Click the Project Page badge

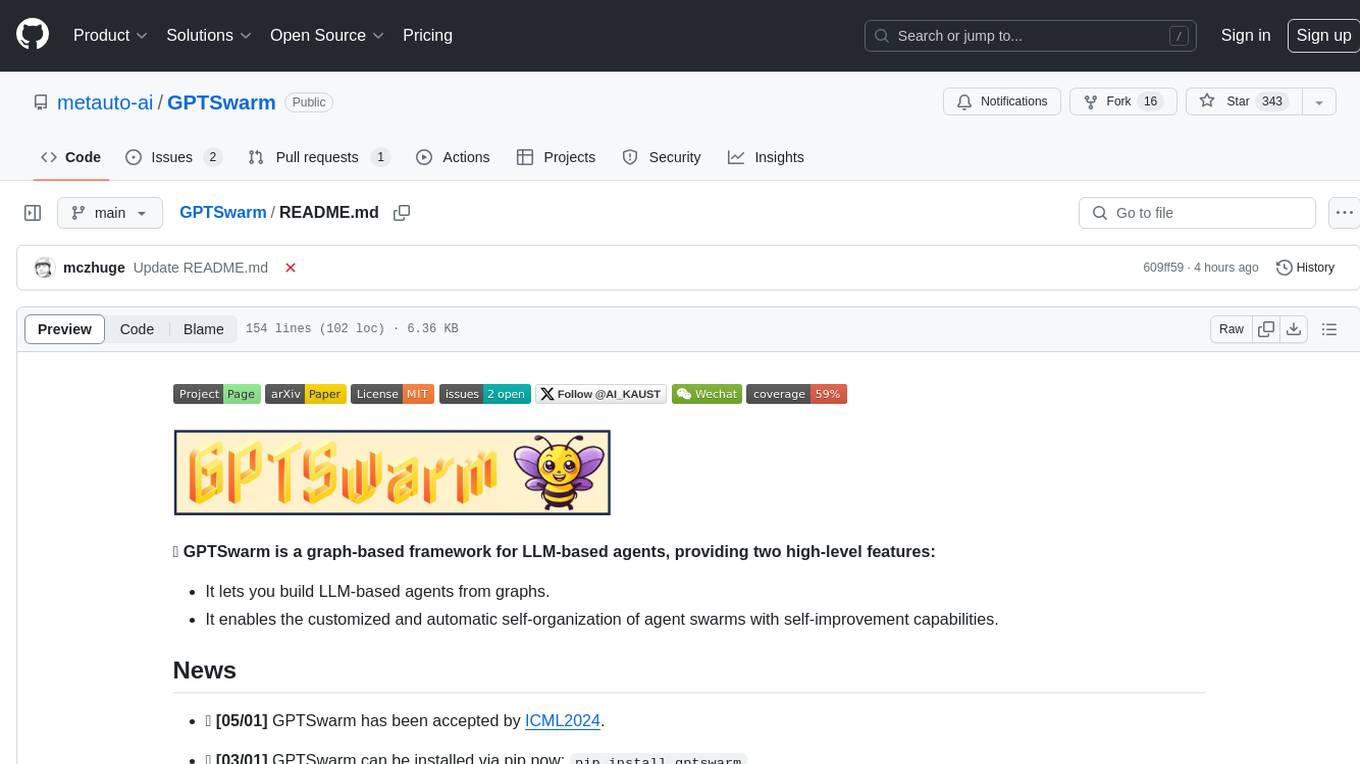point(217,394)
